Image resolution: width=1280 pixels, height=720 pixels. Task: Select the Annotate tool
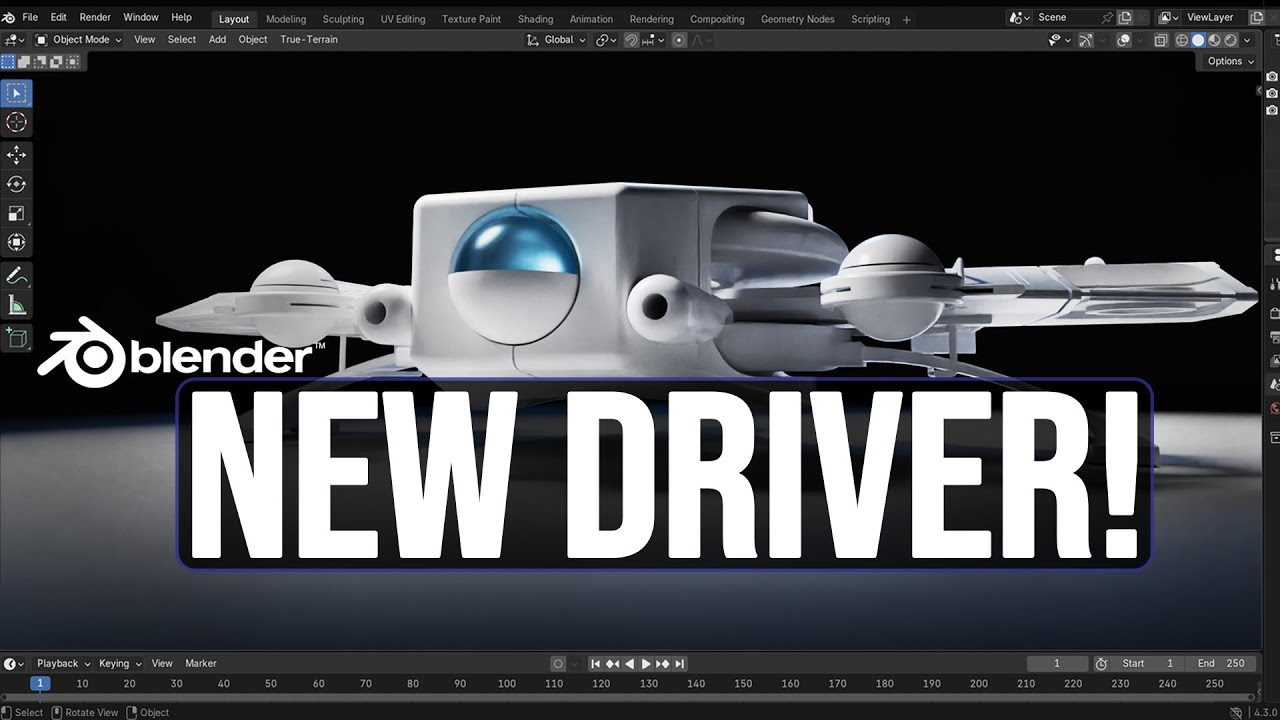coord(17,275)
